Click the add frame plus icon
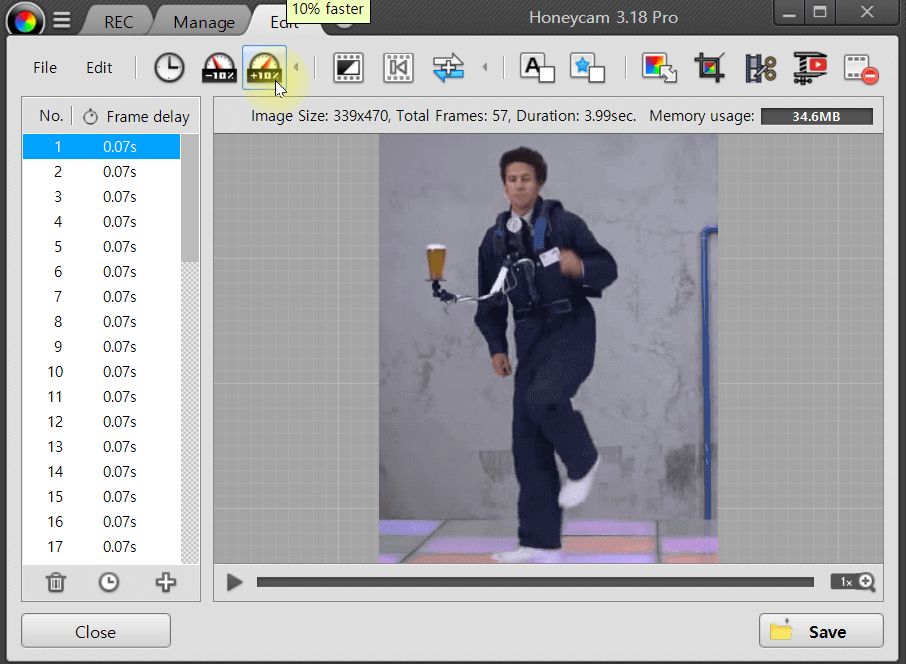 (x=165, y=582)
